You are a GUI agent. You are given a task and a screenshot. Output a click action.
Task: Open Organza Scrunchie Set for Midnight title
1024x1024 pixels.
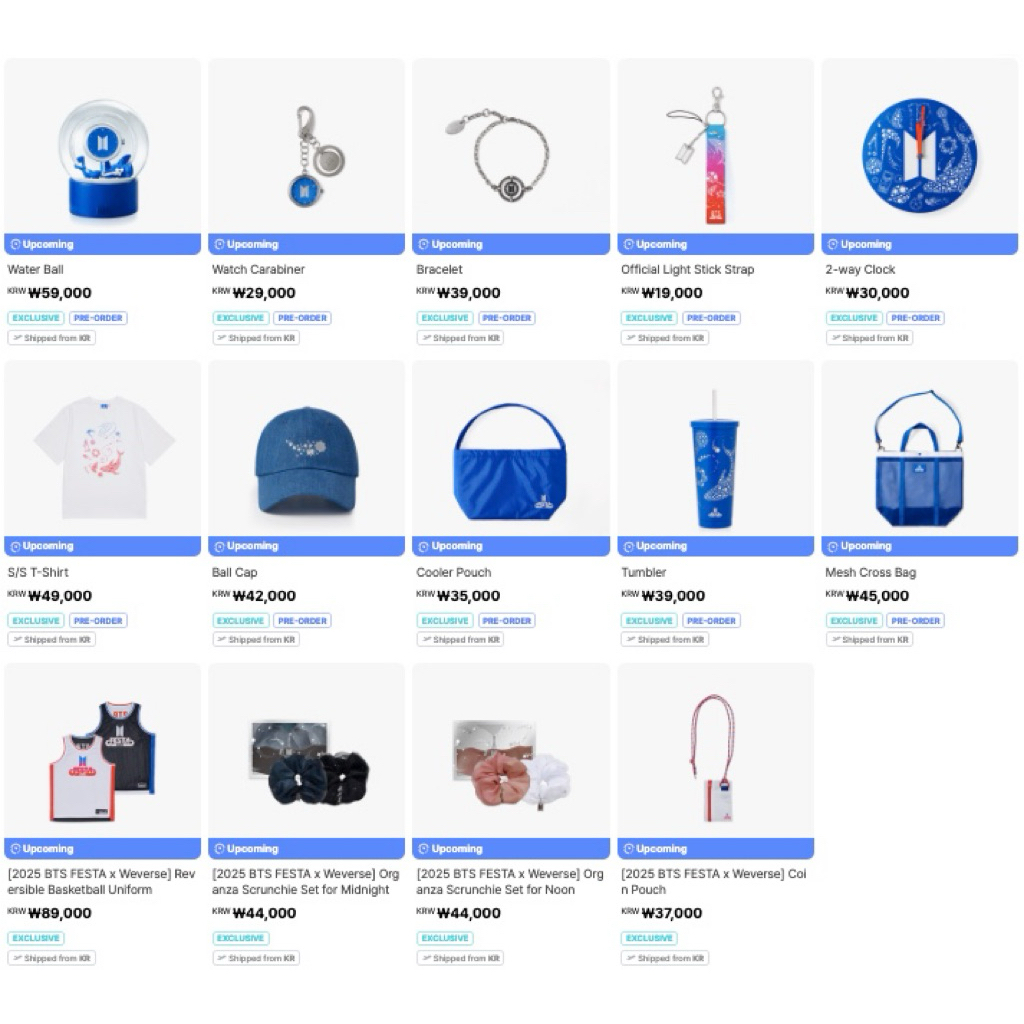[305, 882]
